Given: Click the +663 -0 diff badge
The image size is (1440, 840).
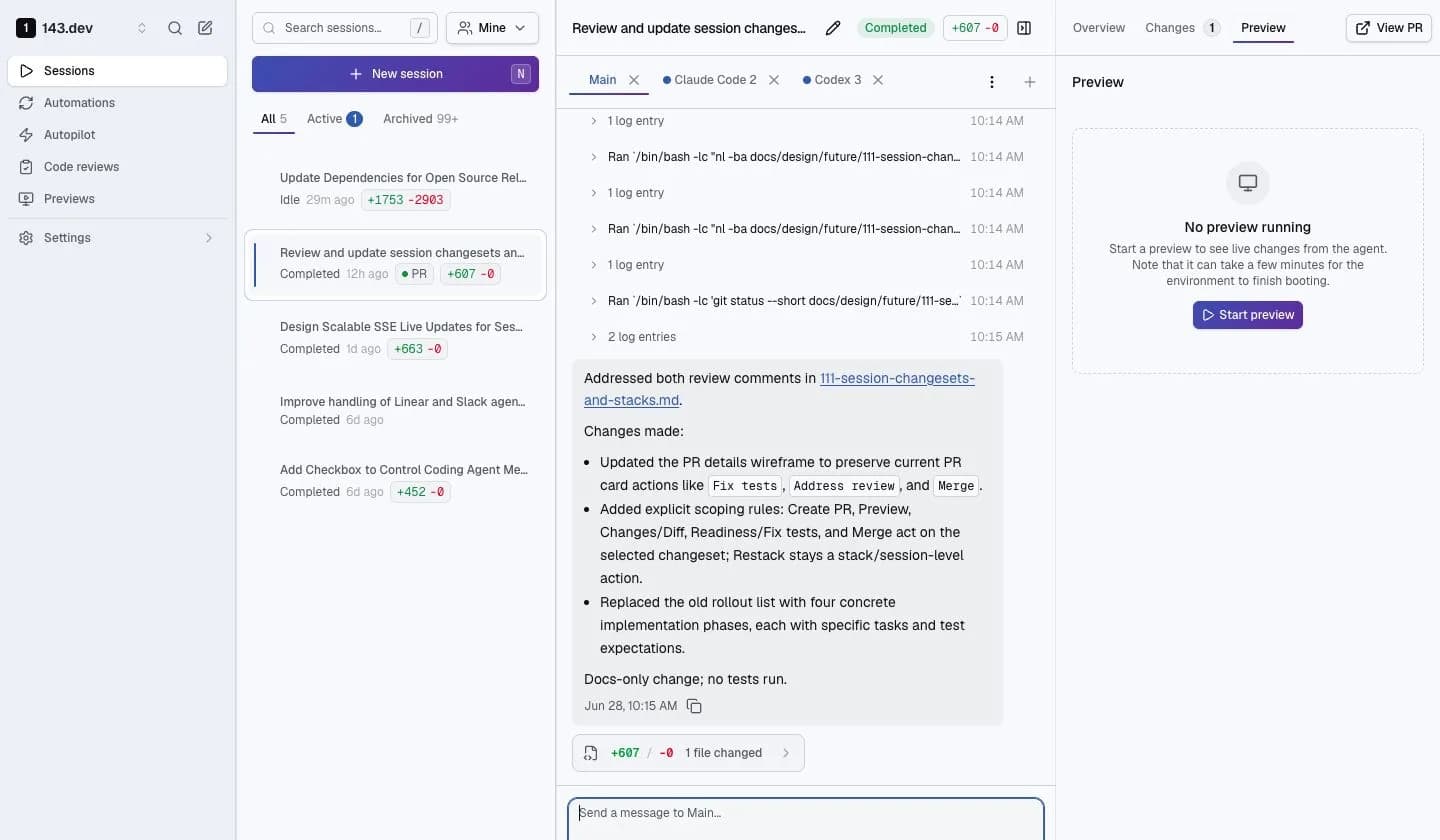Looking at the screenshot, I should click(418, 349).
